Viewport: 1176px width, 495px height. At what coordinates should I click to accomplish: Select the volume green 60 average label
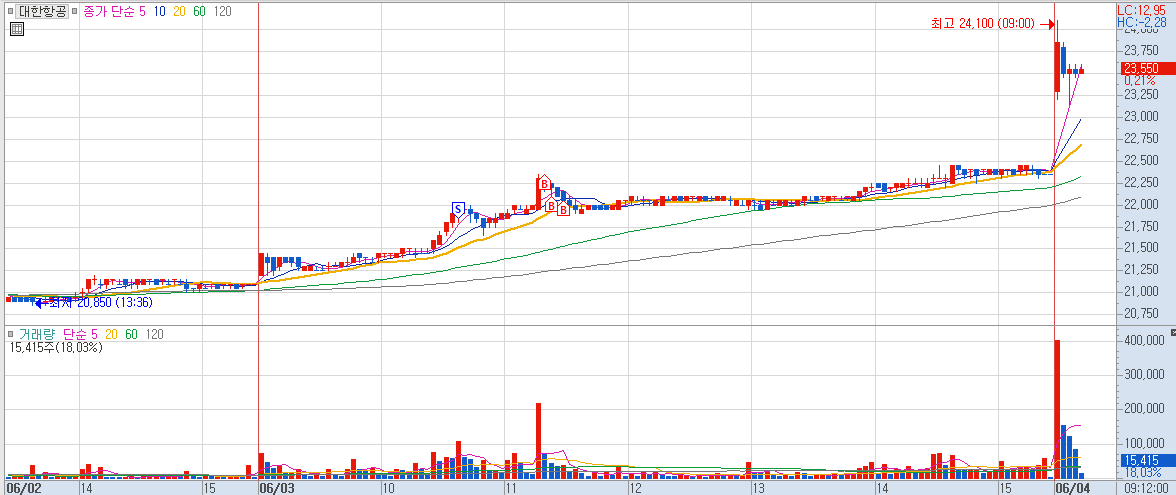[x=131, y=334]
